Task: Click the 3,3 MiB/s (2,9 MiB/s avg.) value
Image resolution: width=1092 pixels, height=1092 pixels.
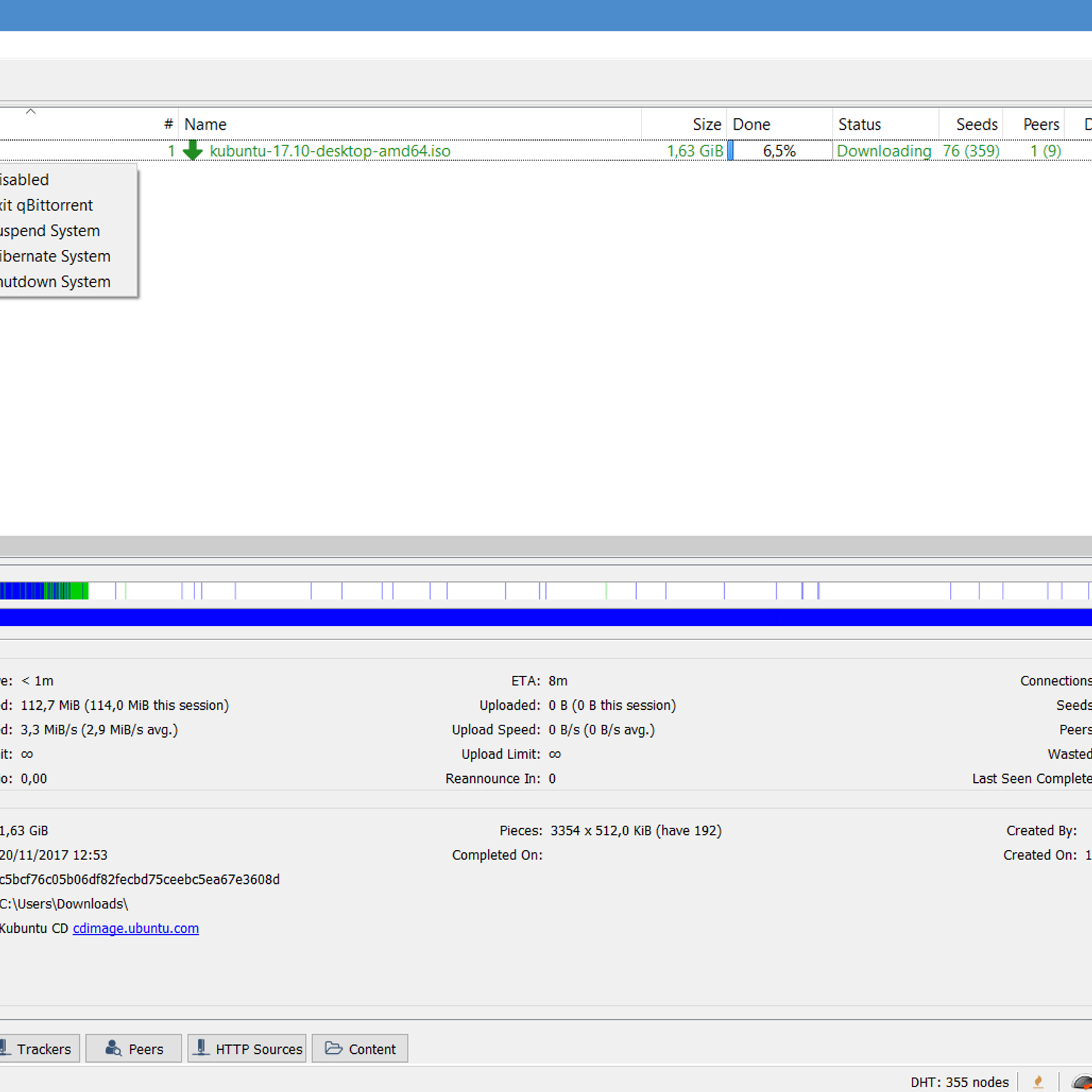Action: pyautogui.click(x=99, y=730)
